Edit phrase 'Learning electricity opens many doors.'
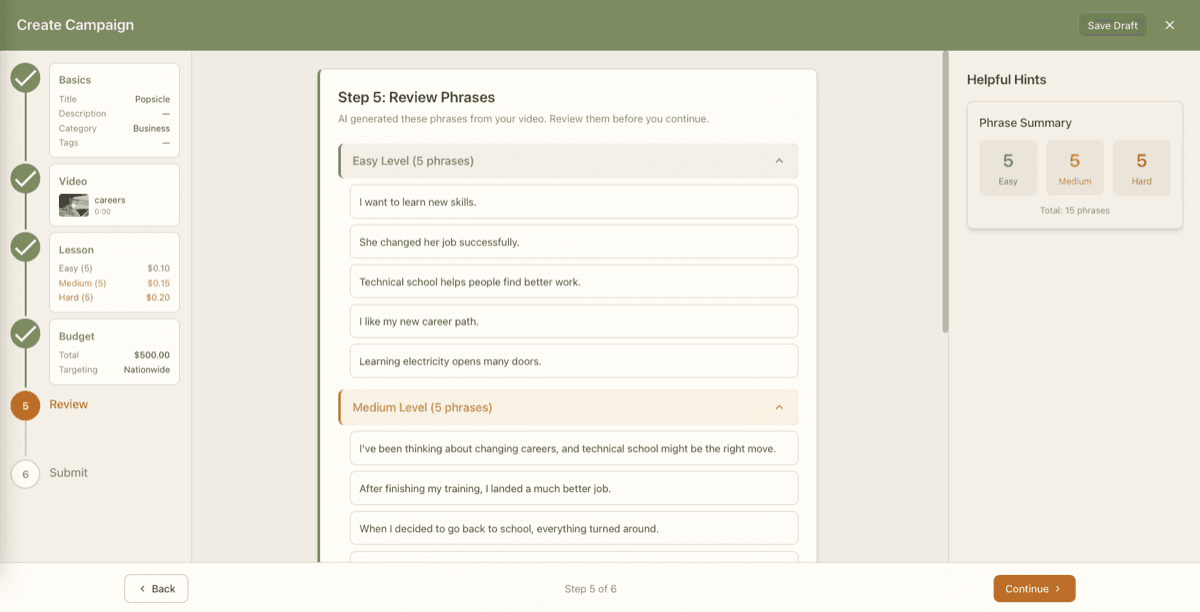The image size is (1200, 612). click(574, 361)
